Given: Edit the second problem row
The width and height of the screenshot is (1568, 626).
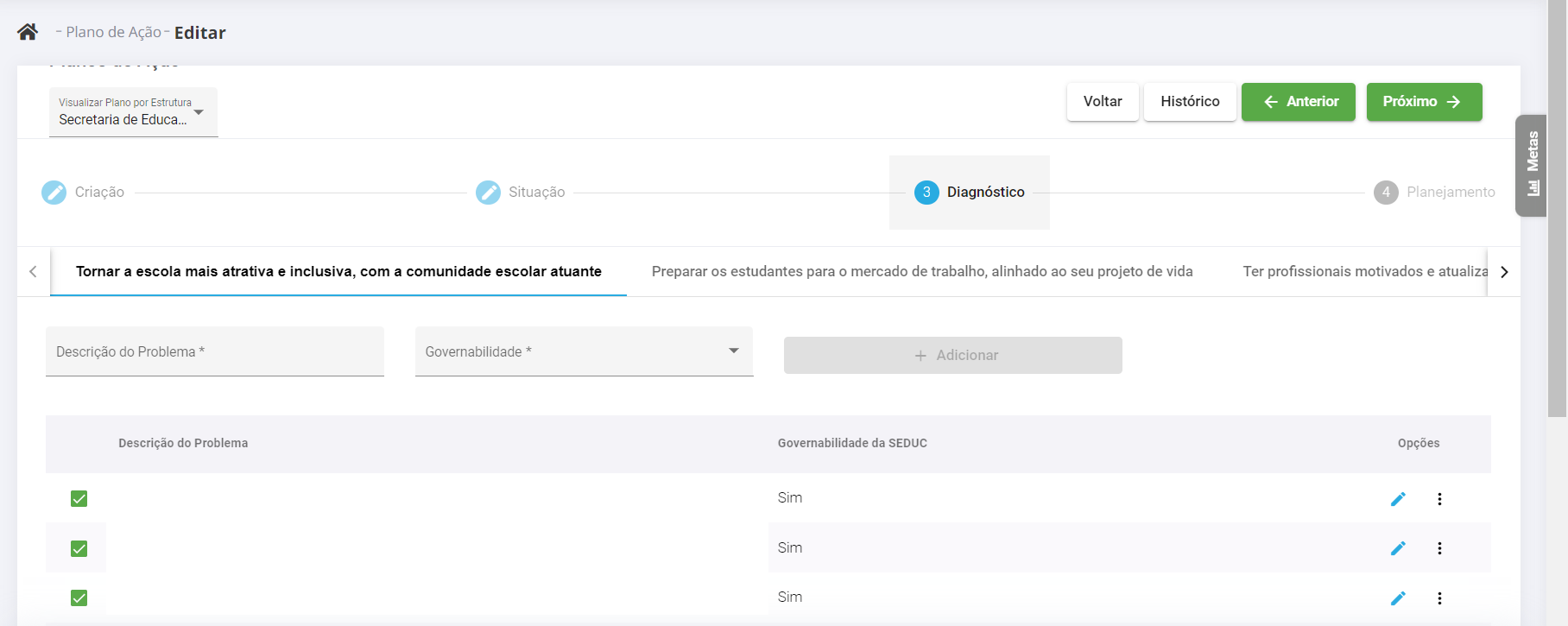Looking at the screenshot, I should coord(1398,548).
